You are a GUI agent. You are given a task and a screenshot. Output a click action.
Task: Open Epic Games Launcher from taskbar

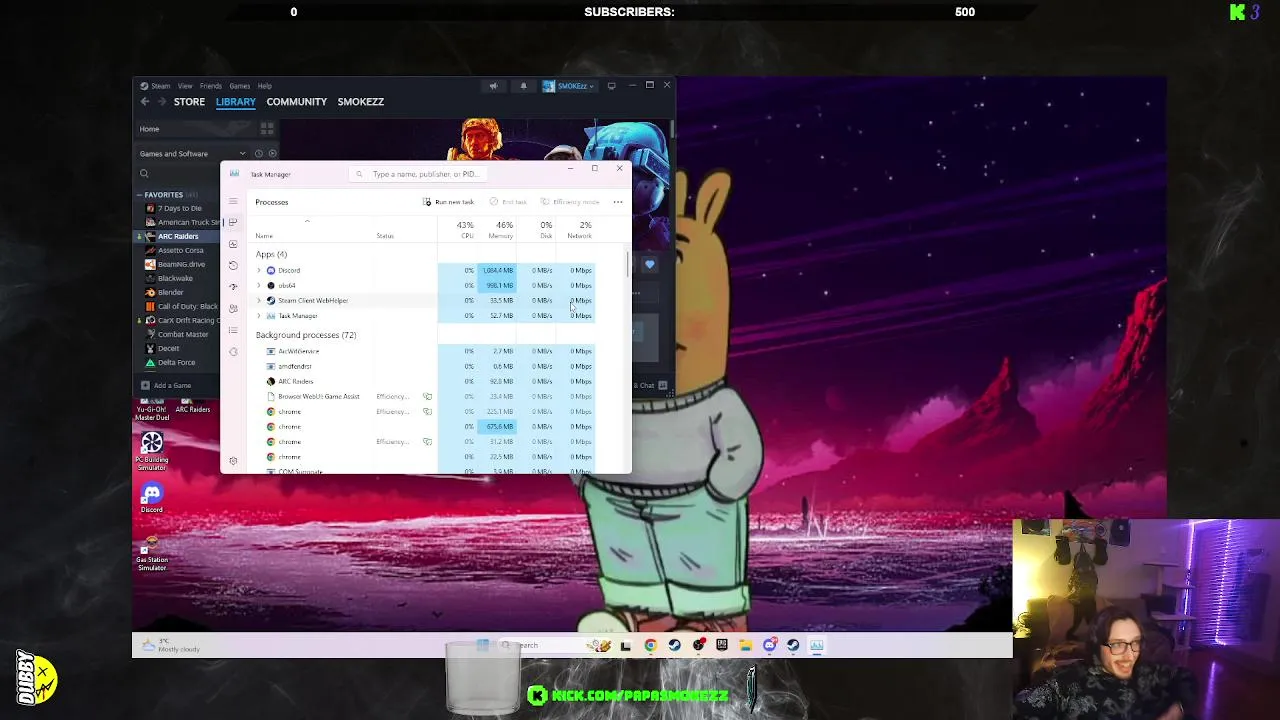[x=722, y=645]
